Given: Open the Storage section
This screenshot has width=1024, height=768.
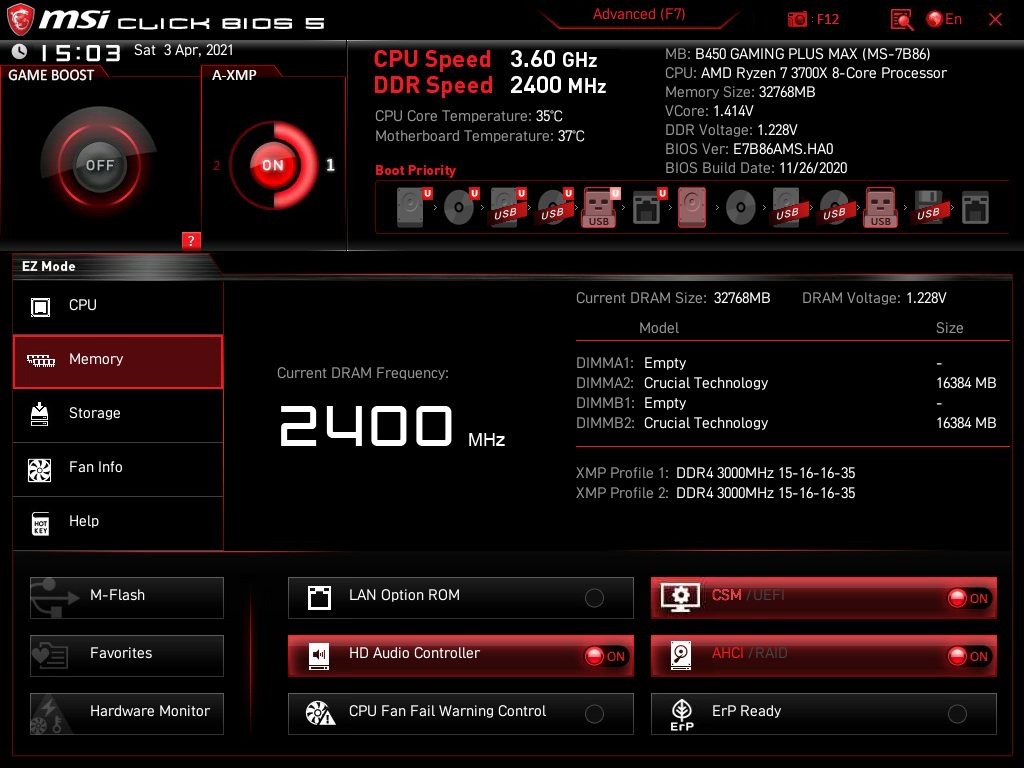Looking at the screenshot, I should 118,415.
